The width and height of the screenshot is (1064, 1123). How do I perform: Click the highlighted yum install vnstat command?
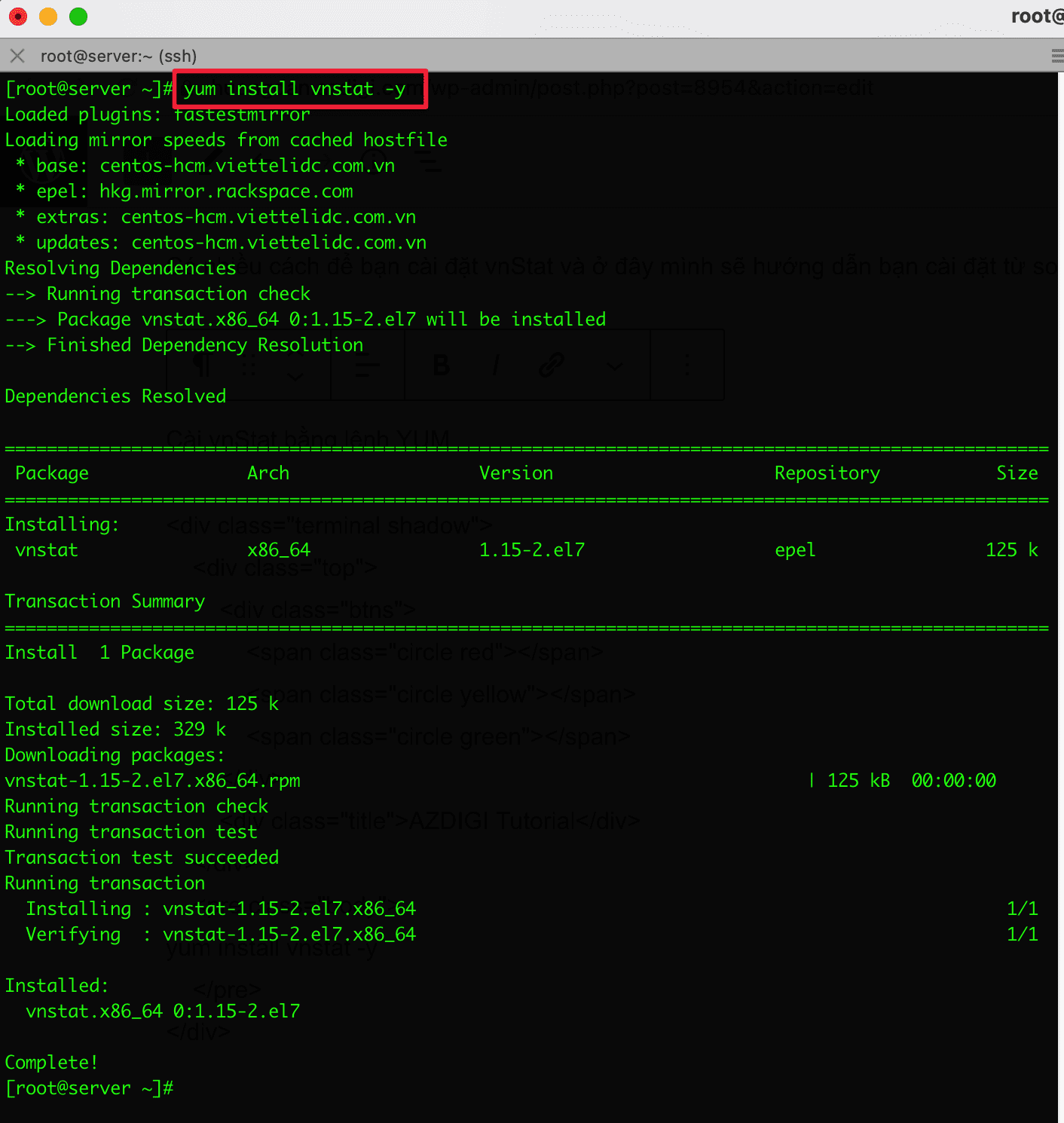(x=295, y=89)
